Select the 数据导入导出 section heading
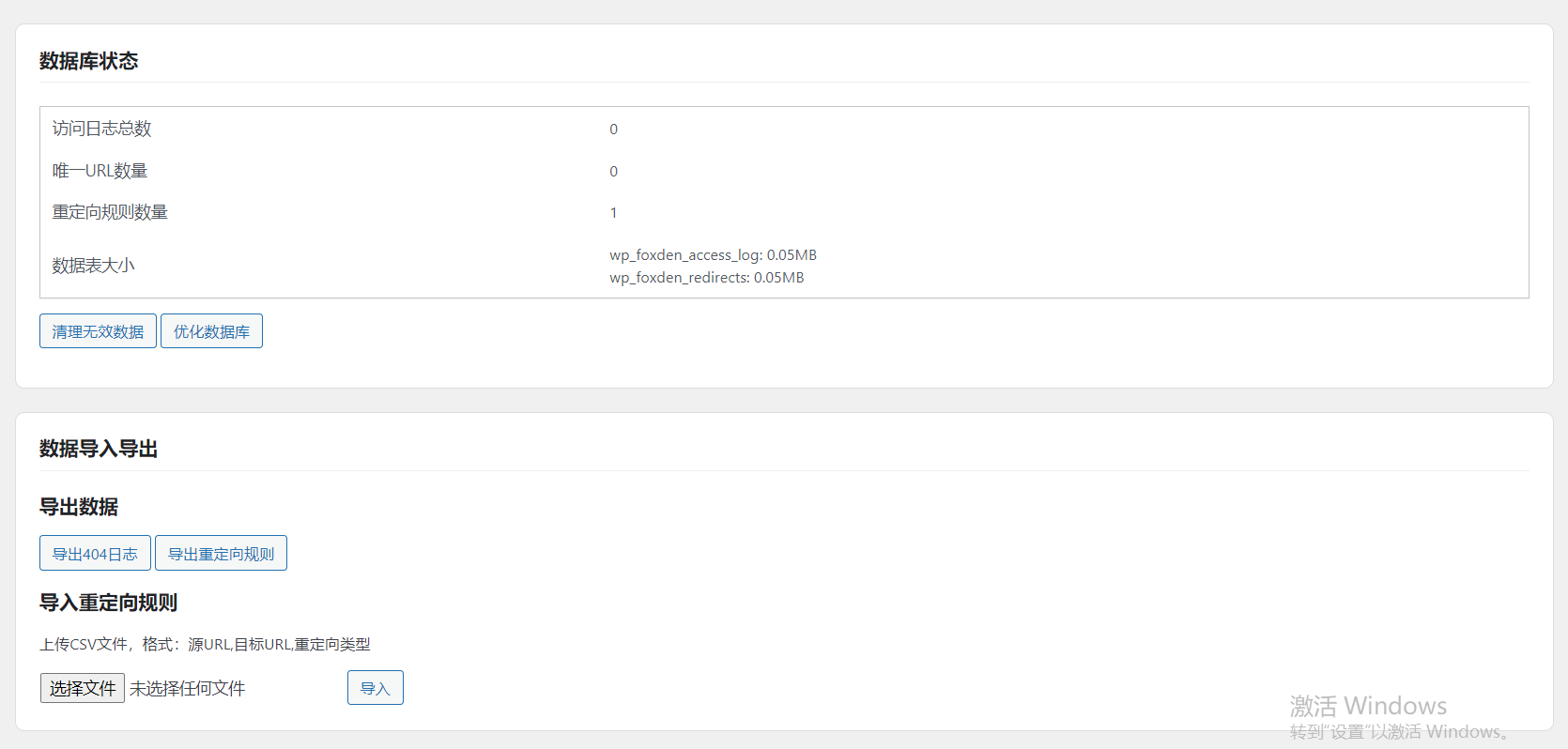The image size is (1568, 749). 99,449
